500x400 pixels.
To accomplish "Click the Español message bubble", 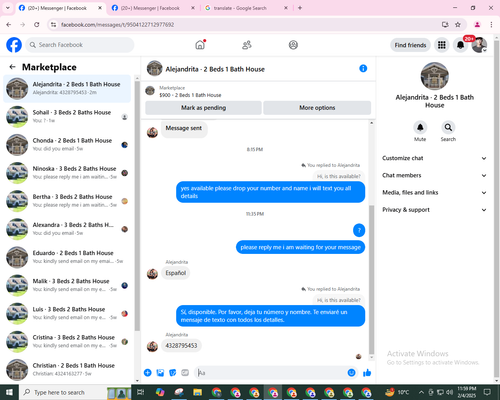I will tap(176, 273).
